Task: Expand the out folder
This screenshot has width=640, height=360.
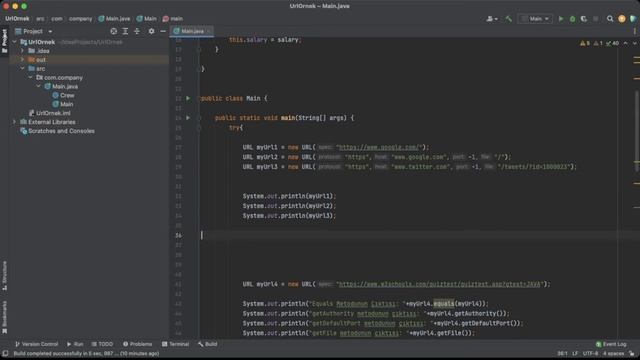Action: coord(22,60)
